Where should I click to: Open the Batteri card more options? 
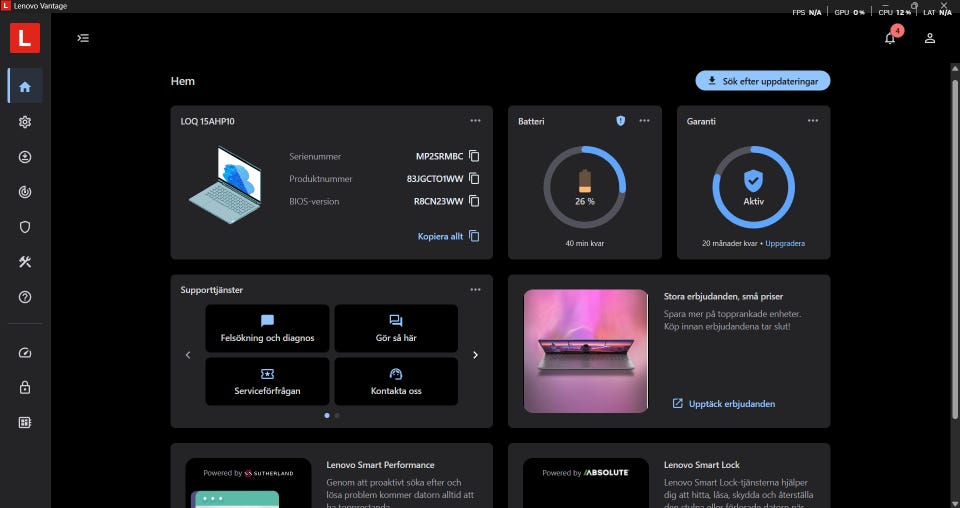644,121
